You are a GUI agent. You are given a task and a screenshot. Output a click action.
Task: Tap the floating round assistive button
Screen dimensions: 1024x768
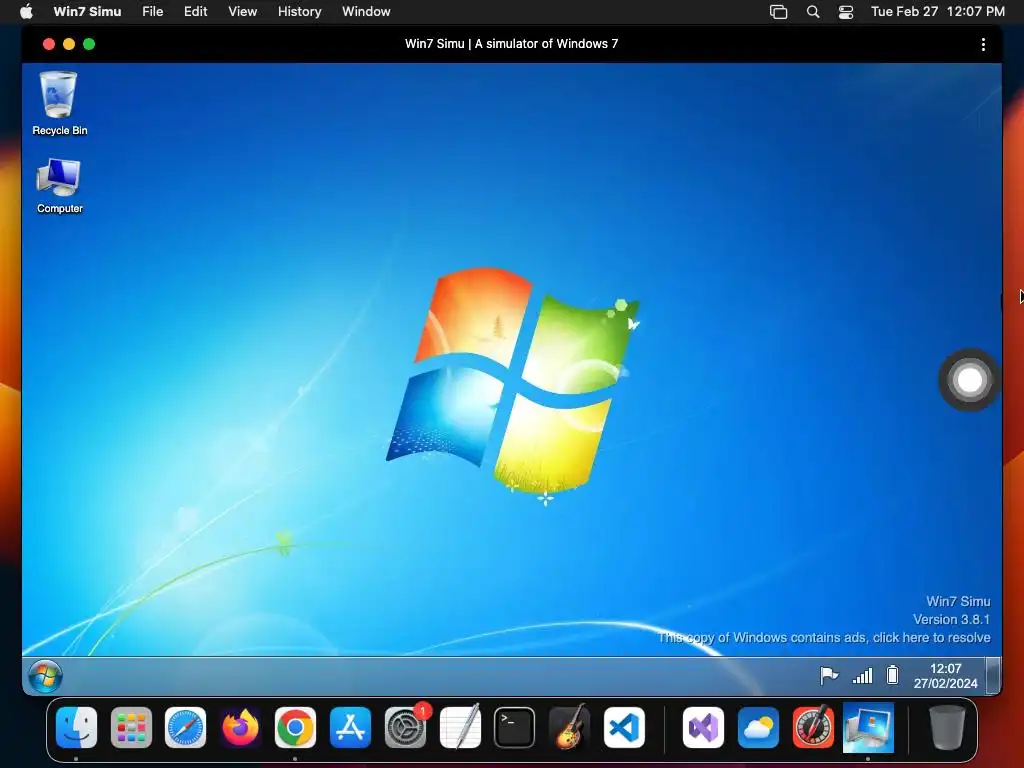click(x=969, y=380)
